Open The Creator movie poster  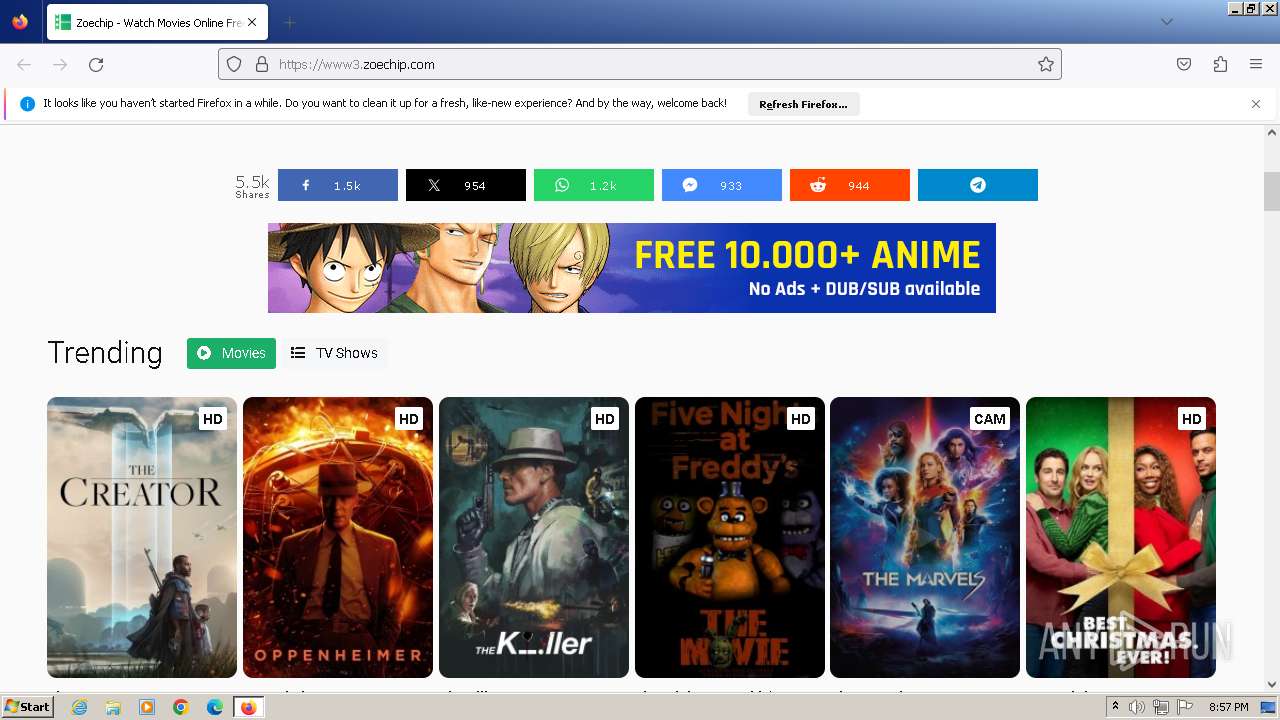(142, 538)
